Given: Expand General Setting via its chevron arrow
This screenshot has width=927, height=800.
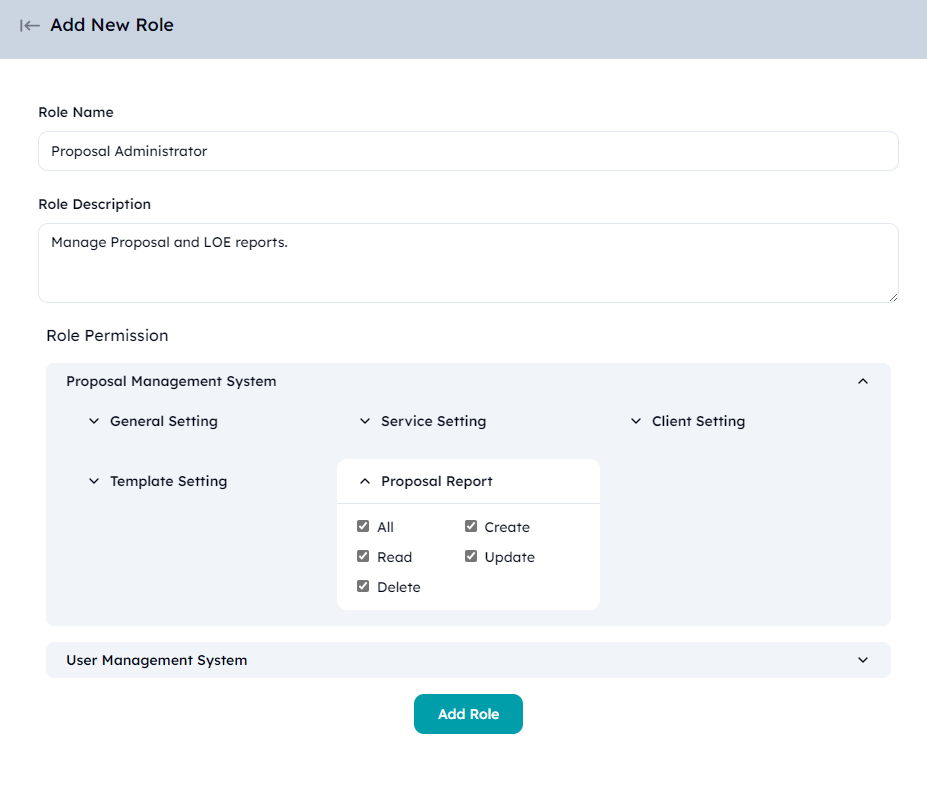Looking at the screenshot, I should [94, 421].
